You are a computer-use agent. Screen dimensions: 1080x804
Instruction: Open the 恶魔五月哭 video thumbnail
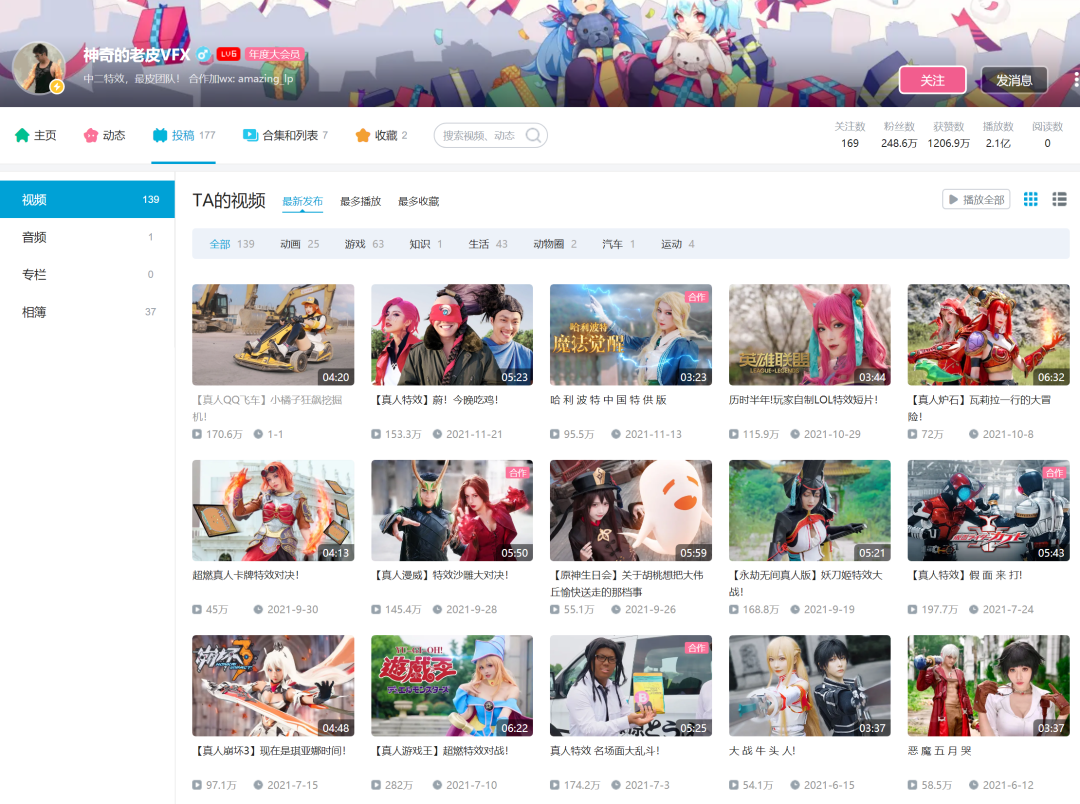988,686
